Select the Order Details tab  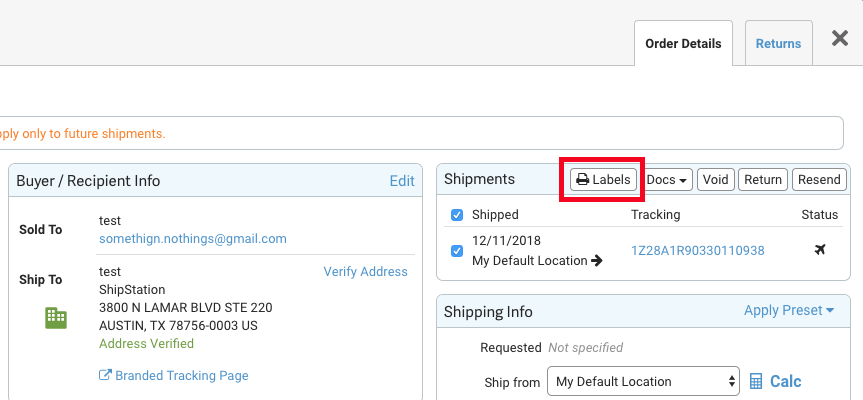point(683,44)
